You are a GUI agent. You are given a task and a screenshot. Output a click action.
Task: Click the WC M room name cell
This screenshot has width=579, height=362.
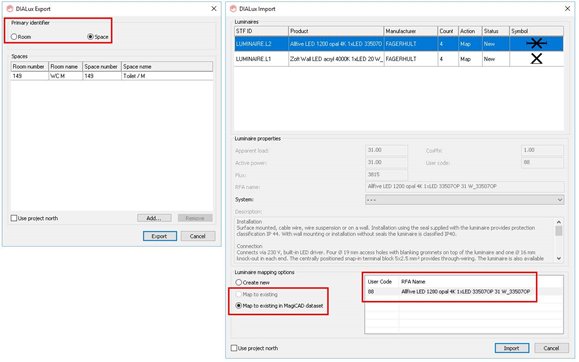tap(65, 76)
